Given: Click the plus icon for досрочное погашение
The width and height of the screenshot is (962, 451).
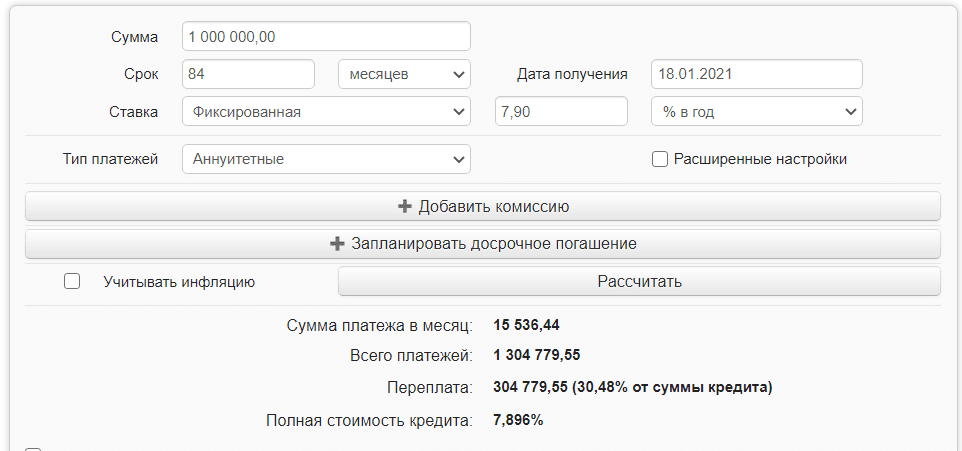Looking at the screenshot, I should click(x=337, y=244).
